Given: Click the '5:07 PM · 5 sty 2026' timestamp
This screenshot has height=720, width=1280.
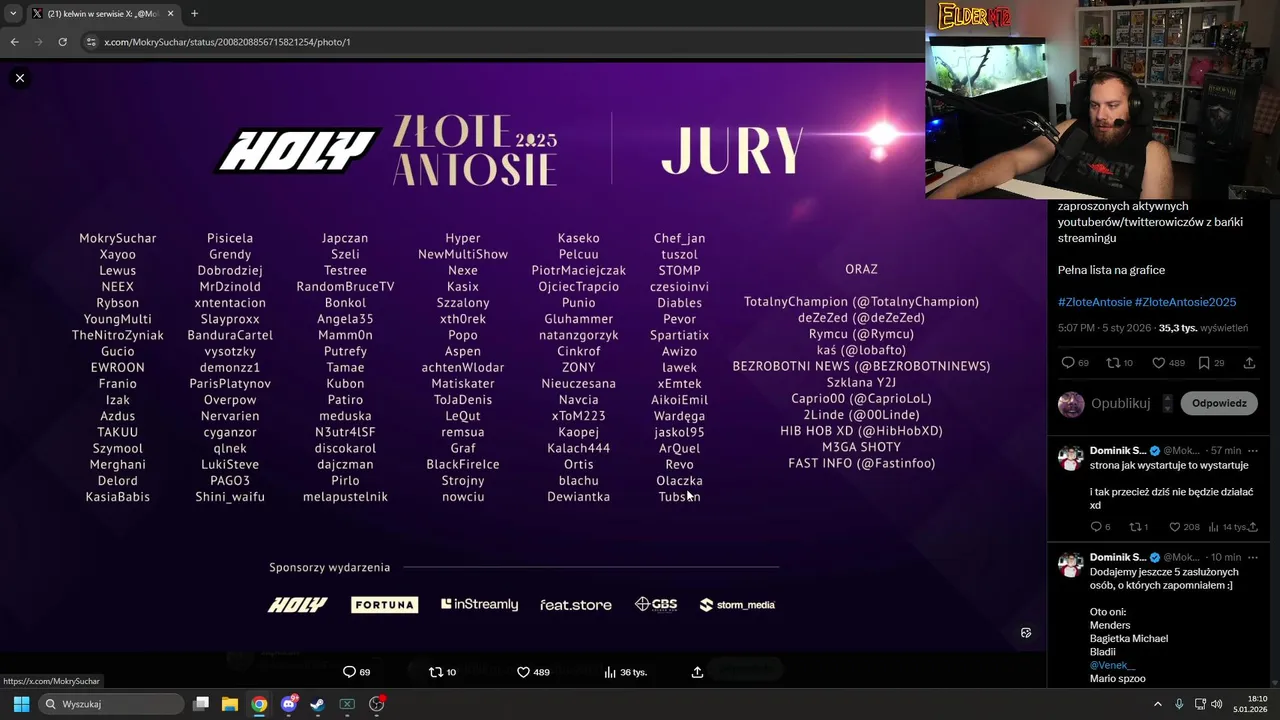Looking at the screenshot, I should [x=1103, y=328].
